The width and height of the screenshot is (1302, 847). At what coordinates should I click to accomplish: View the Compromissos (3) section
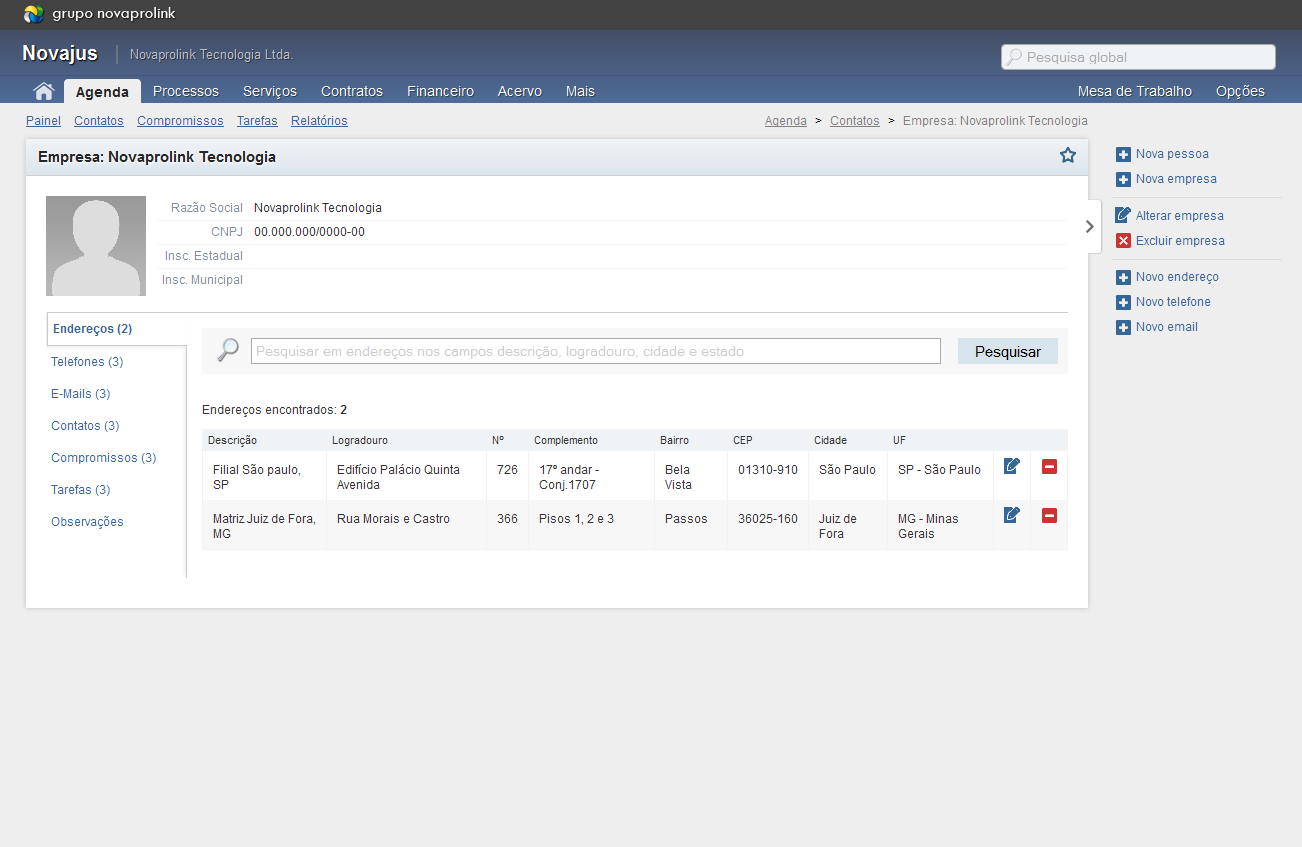pyautogui.click(x=104, y=457)
